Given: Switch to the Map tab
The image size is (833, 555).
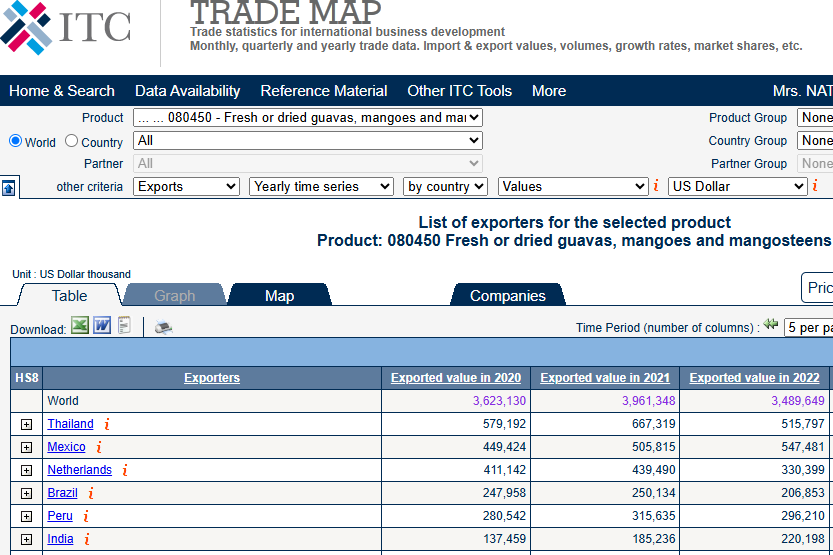Looking at the screenshot, I should pos(279,295).
